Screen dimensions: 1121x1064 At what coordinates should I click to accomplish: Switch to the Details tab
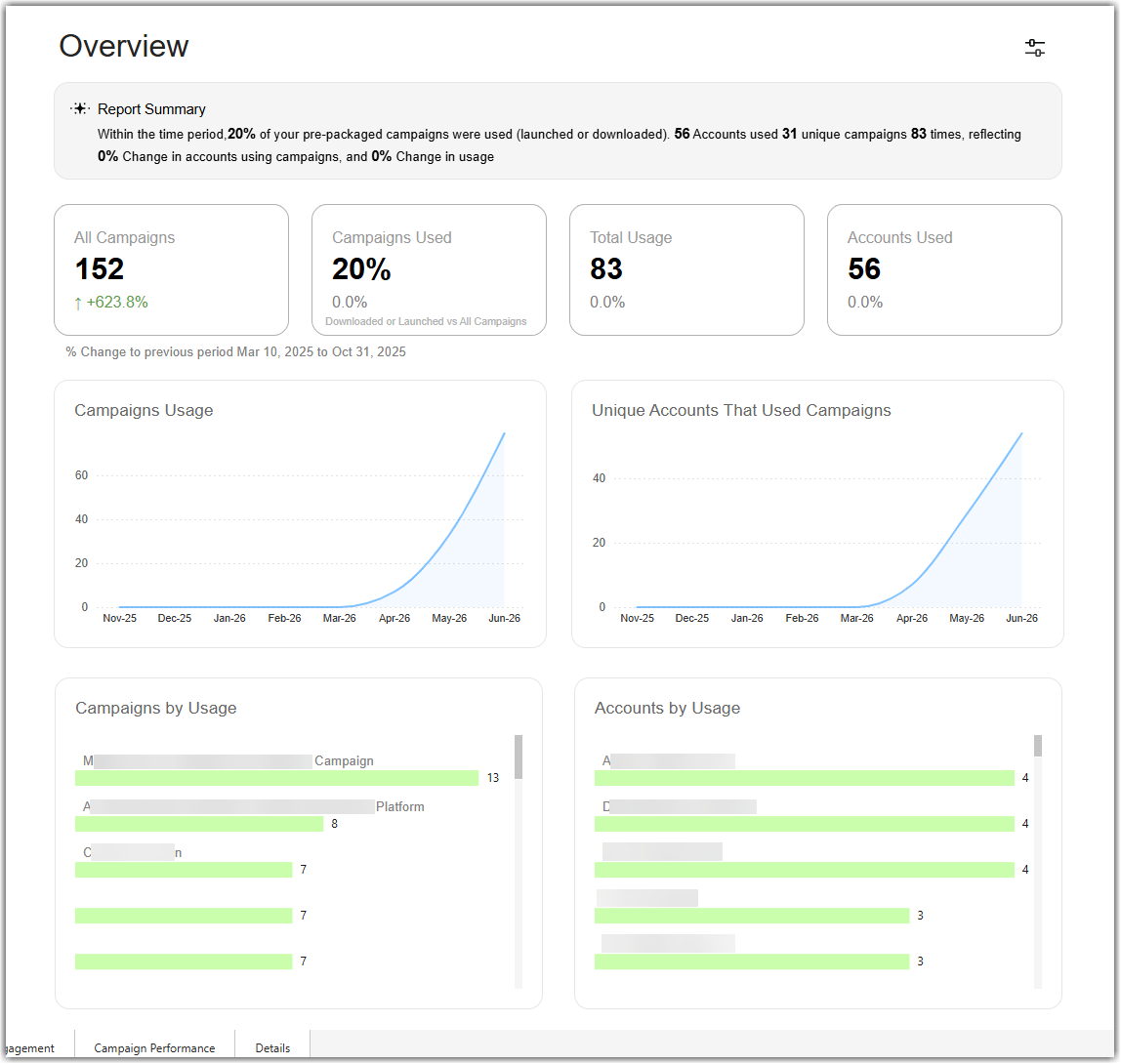coord(272,1047)
